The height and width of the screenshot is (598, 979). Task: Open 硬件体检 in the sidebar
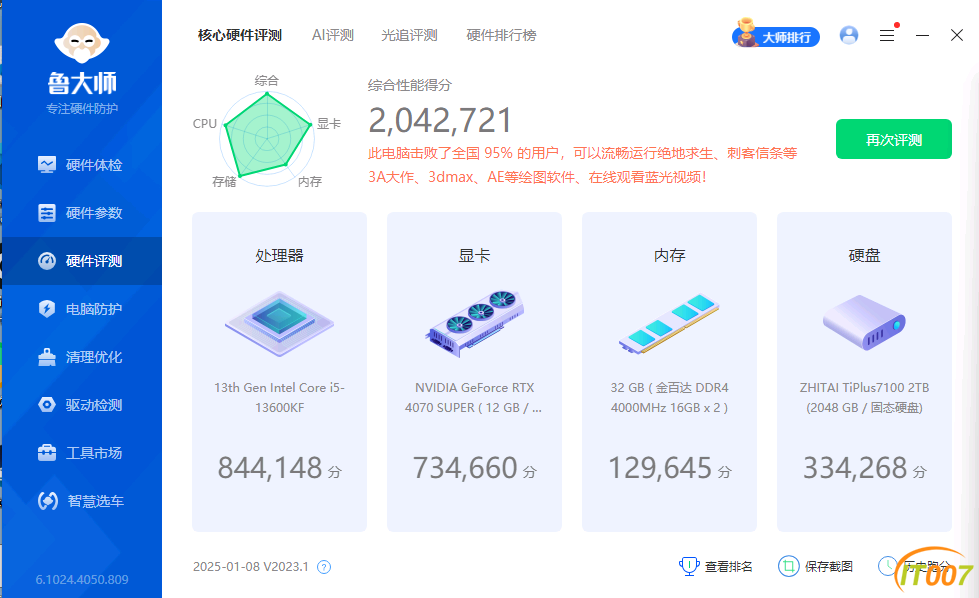(81, 165)
